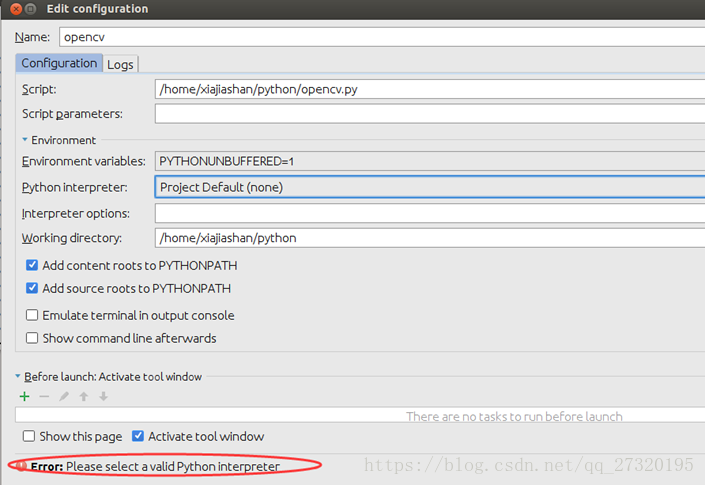
Task: Collapse the Before launch section
Action: (x=18, y=376)
